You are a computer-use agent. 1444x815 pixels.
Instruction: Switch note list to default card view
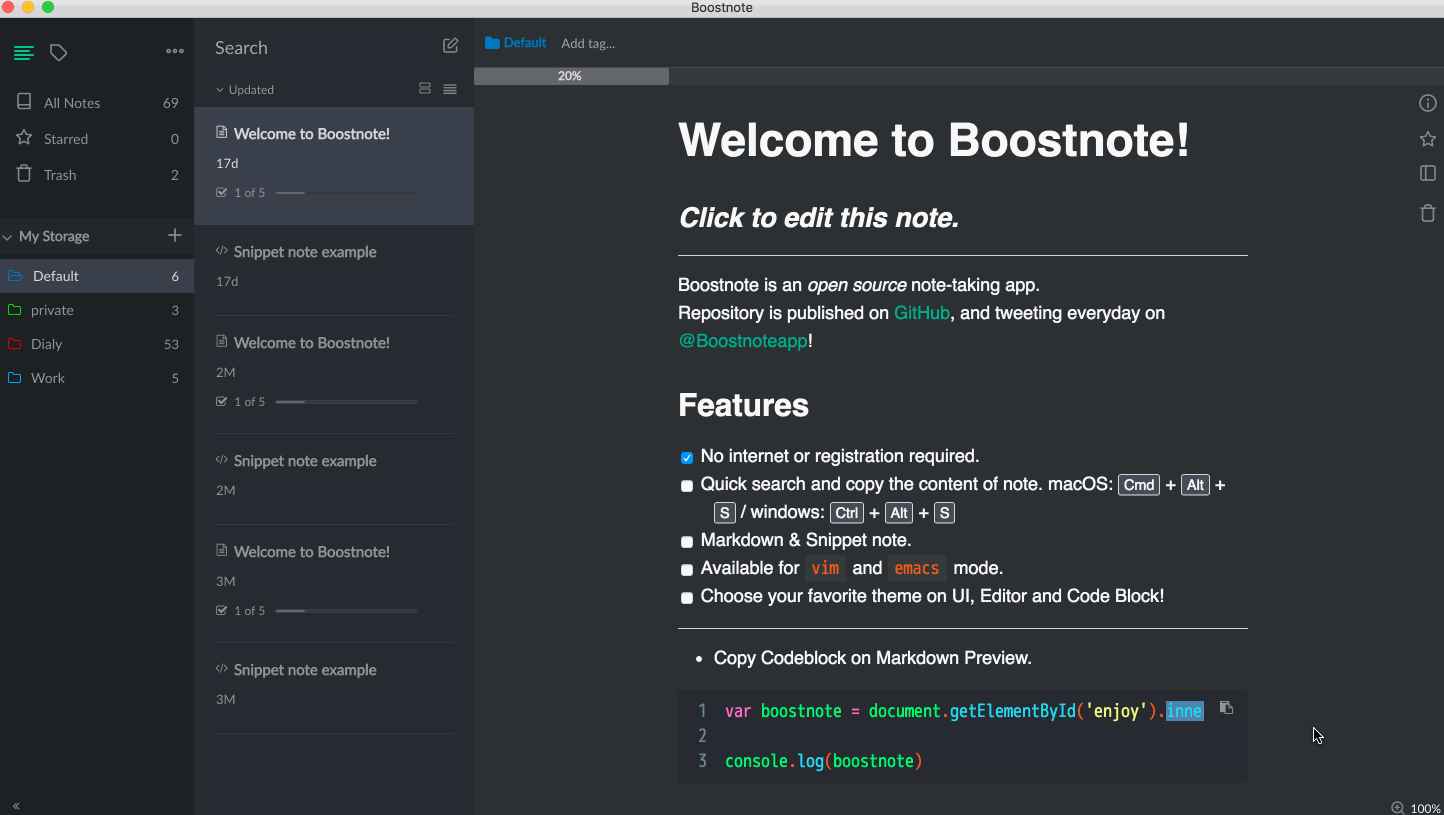(x=425, y=89)
